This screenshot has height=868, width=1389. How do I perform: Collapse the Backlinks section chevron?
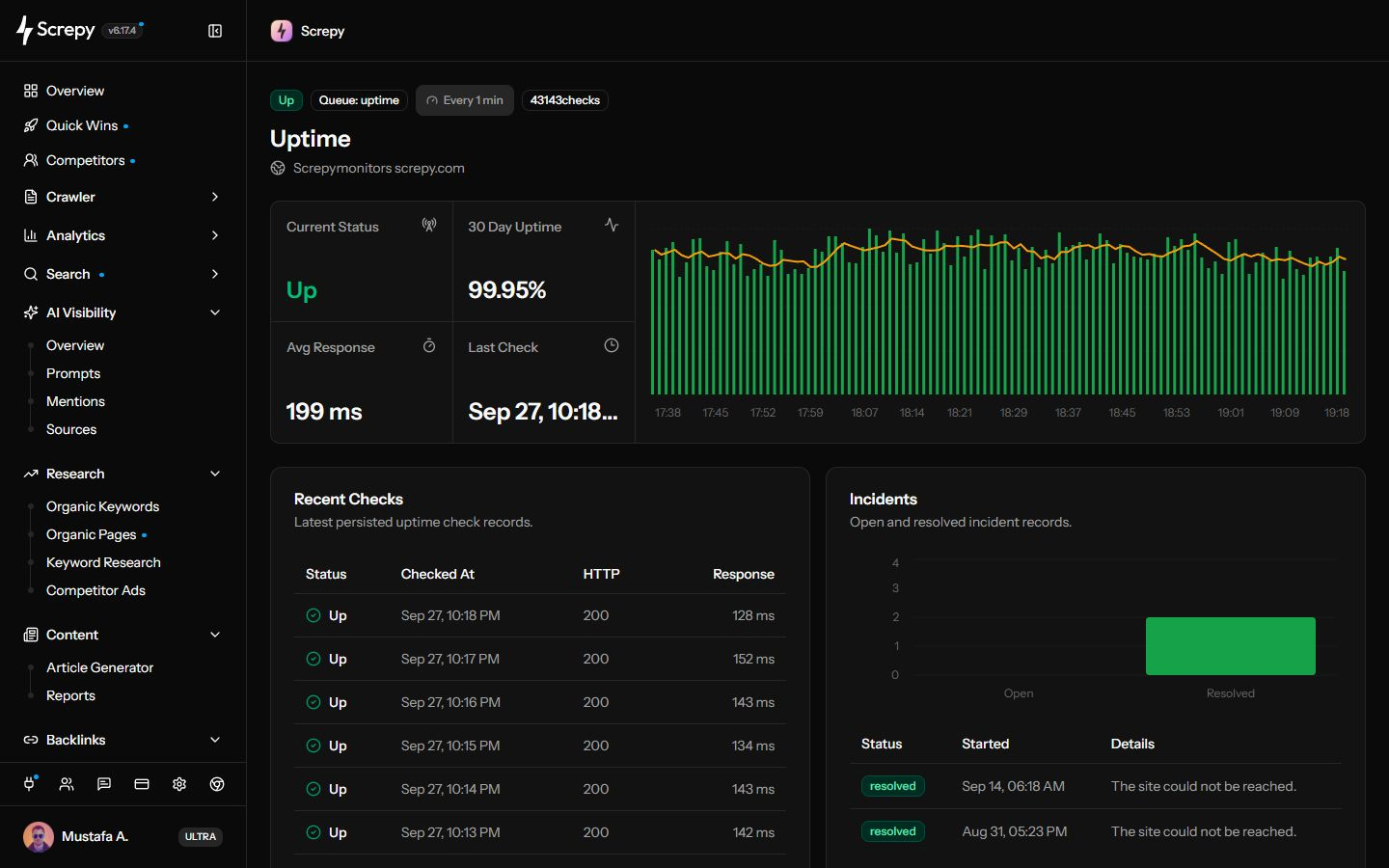tap(215, 740)
